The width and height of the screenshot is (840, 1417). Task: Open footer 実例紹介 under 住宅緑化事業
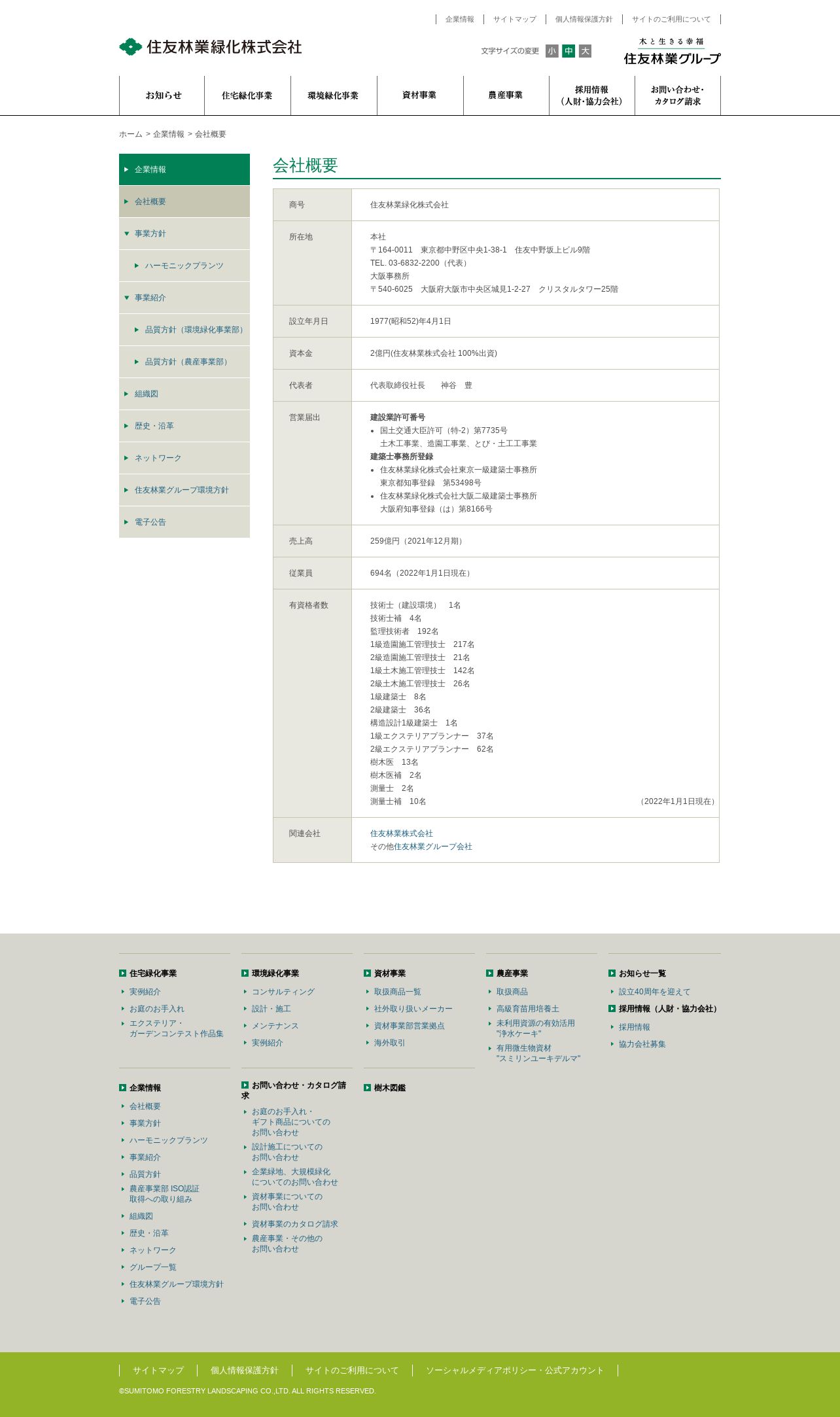click(145, 992)
